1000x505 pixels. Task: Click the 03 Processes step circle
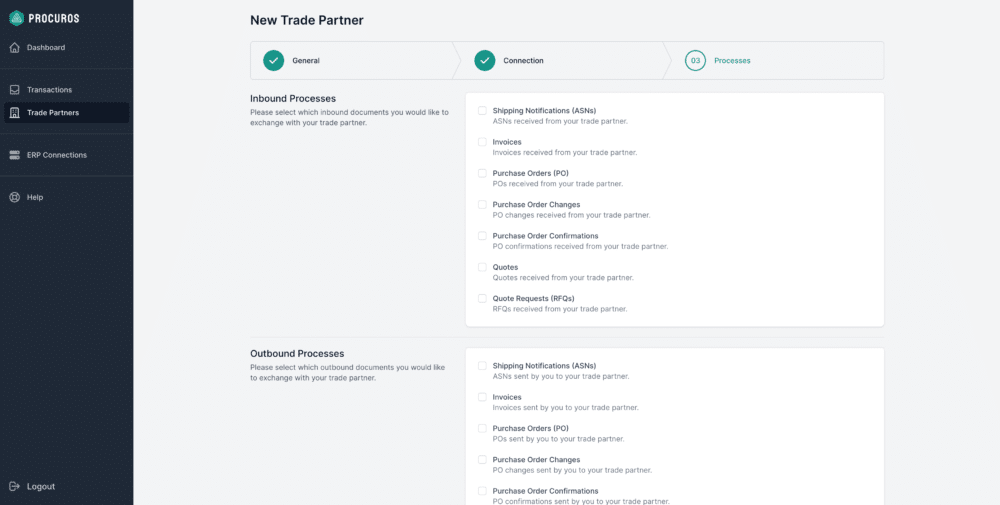(695, 61)
